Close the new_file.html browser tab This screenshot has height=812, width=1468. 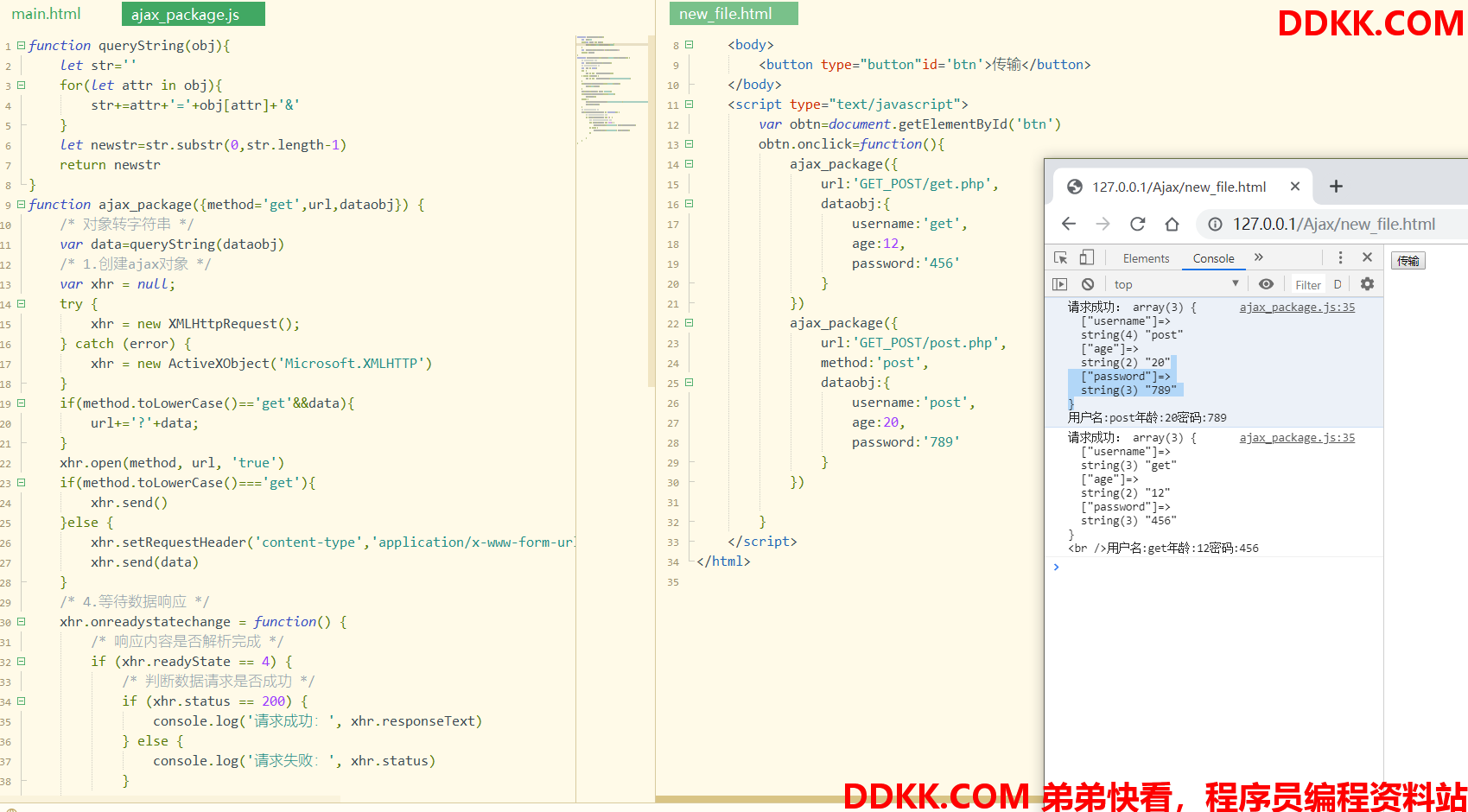pos(1295,186)
